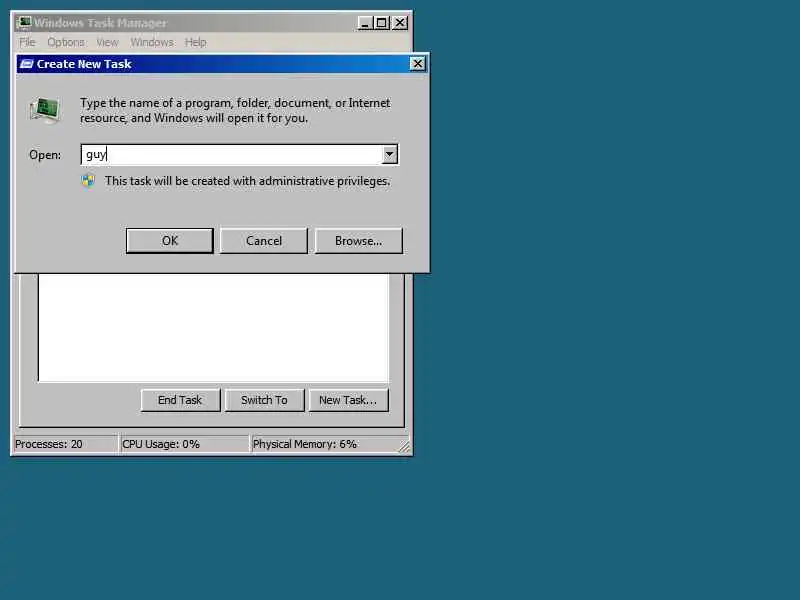This screenshot has width=800, height=600.
Task: Click the administrative privileges notice text
Action: (x=247, y=181)
